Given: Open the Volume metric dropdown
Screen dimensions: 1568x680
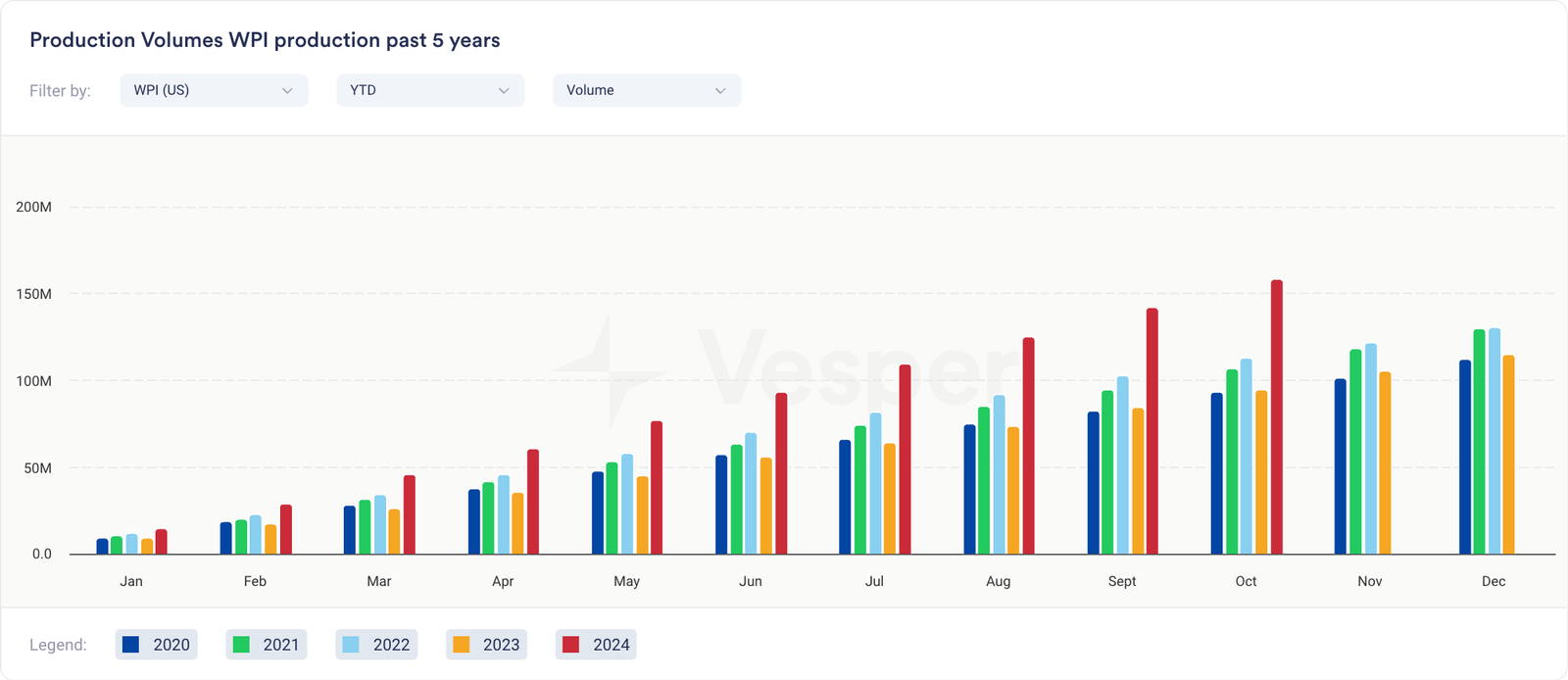Looking at the screenshot, I should click(647, 90).
